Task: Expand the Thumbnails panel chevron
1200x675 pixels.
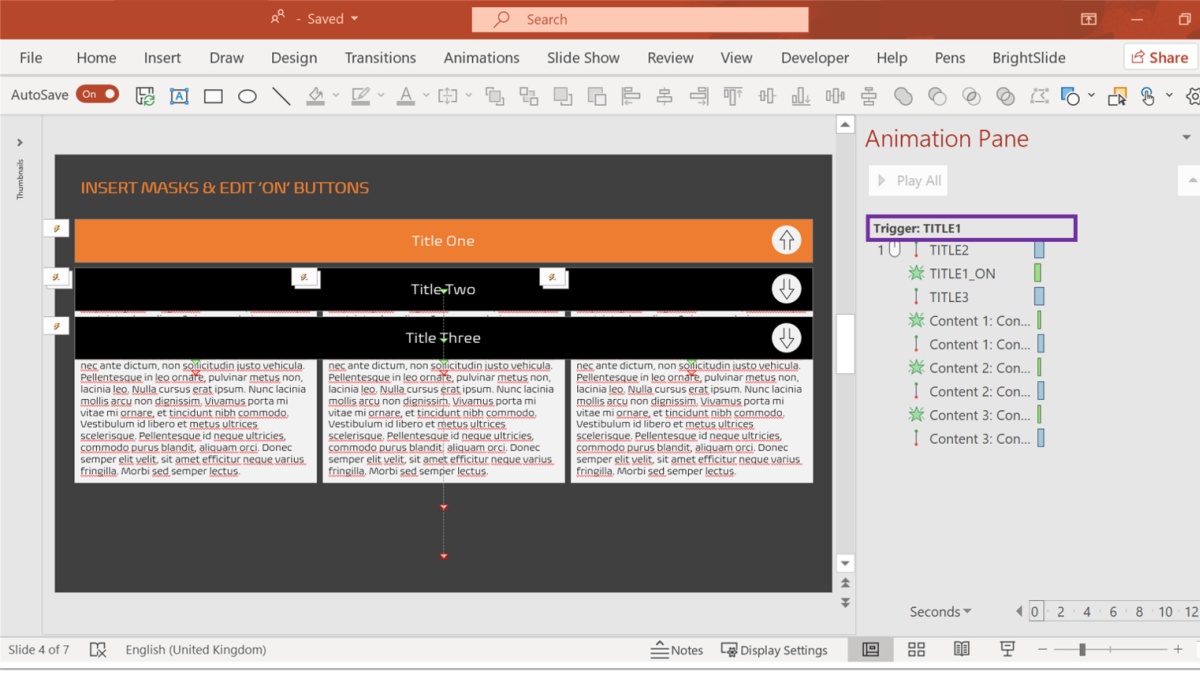Action: tap(19, 143)
